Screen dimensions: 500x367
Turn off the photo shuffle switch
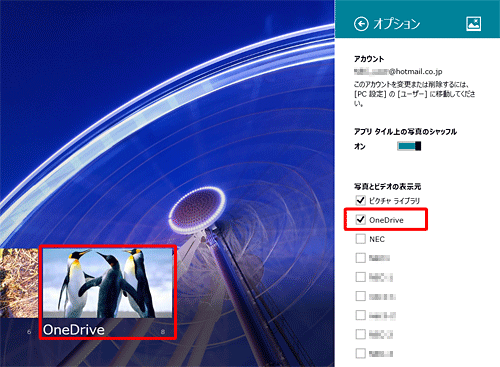409,146
